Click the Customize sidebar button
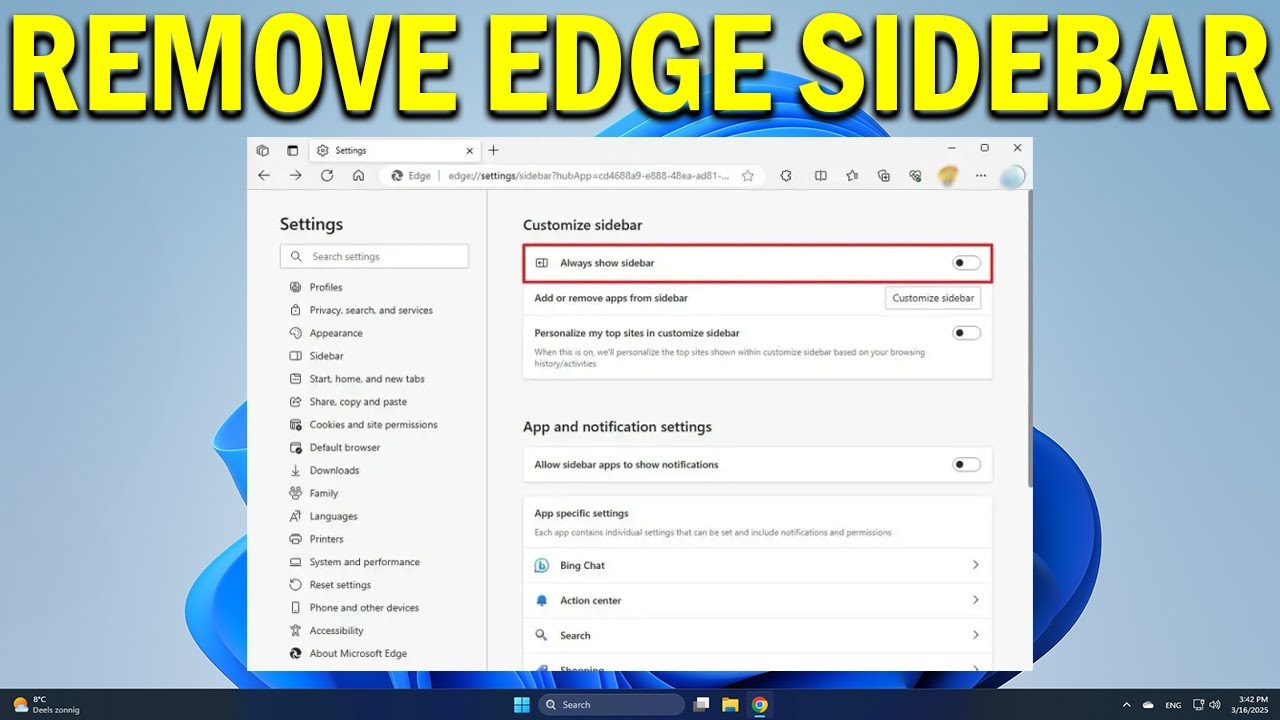 coord(933,298)
